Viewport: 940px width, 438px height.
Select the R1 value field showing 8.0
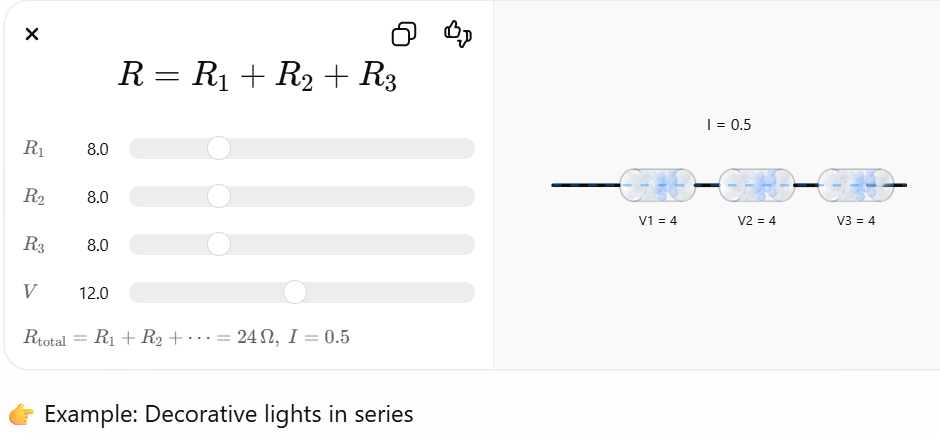click(97, 150)
